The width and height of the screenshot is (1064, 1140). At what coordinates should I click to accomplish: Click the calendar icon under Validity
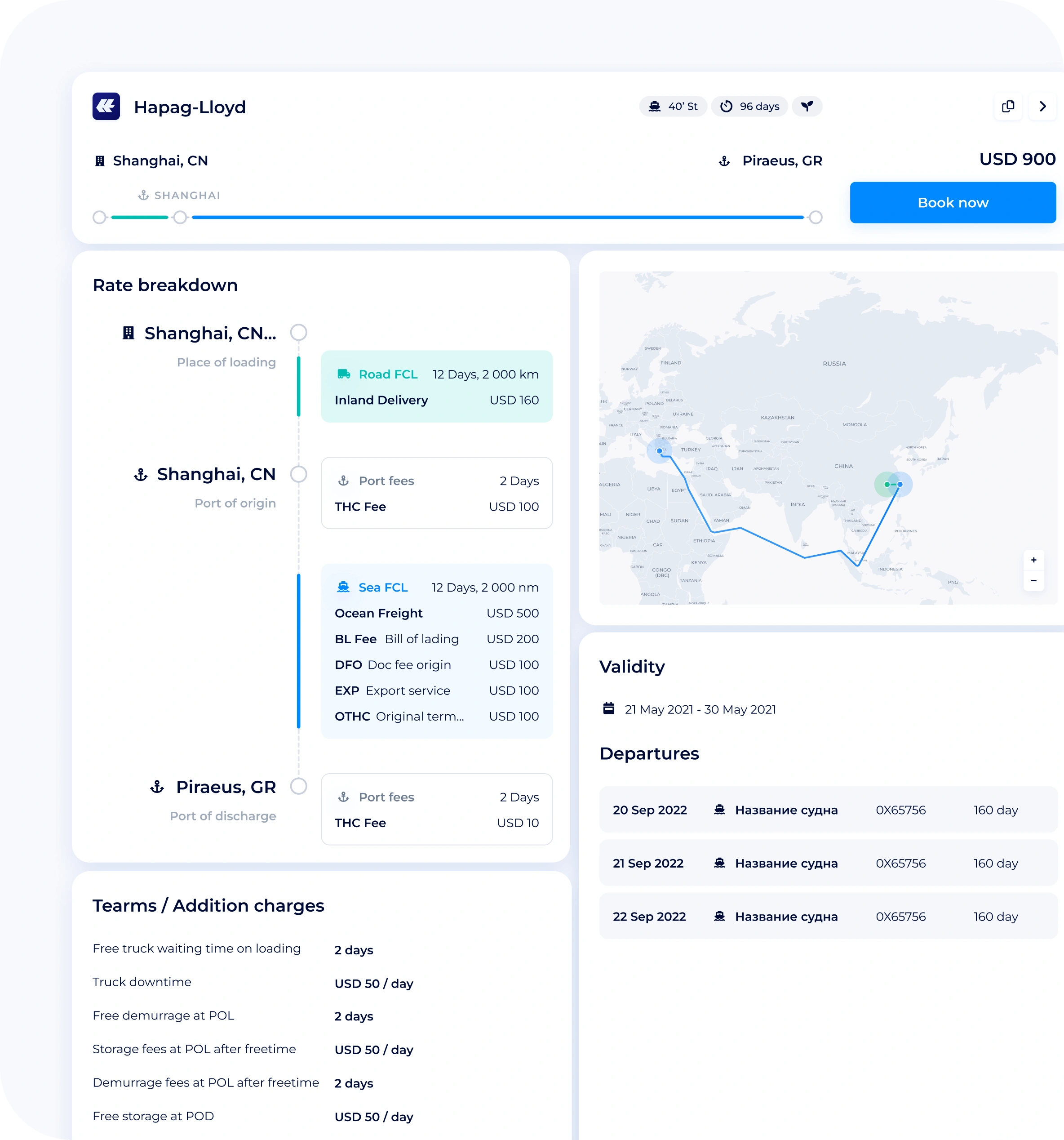pos(609,709)
